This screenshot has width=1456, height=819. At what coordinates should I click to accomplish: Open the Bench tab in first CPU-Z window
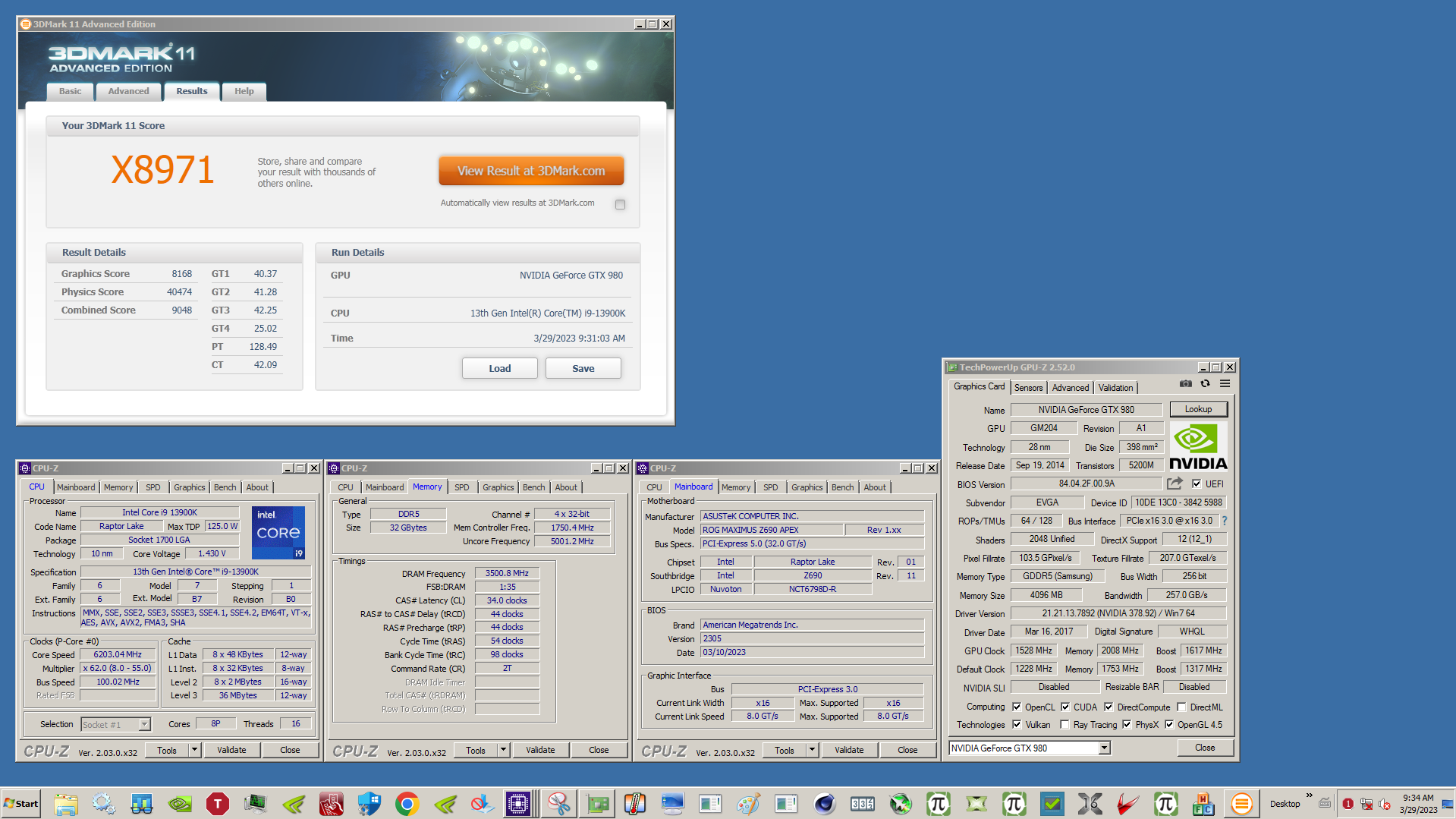coord(225,487)
